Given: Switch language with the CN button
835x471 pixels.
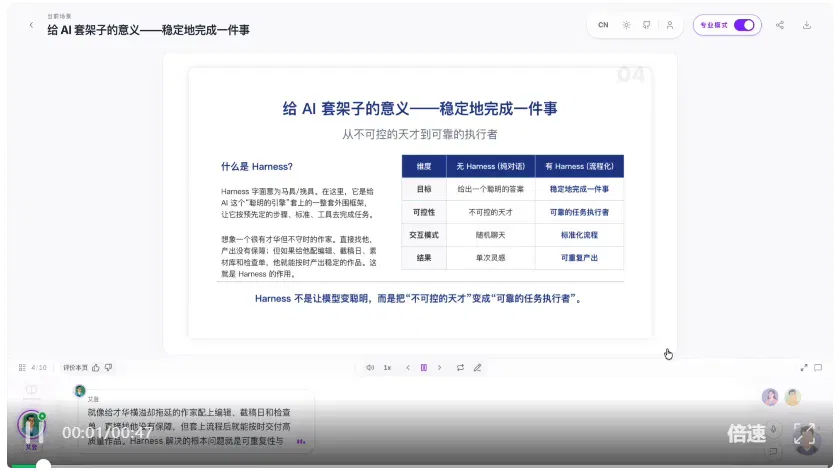Looking at the screenshot, I should (x=603, y=25).
